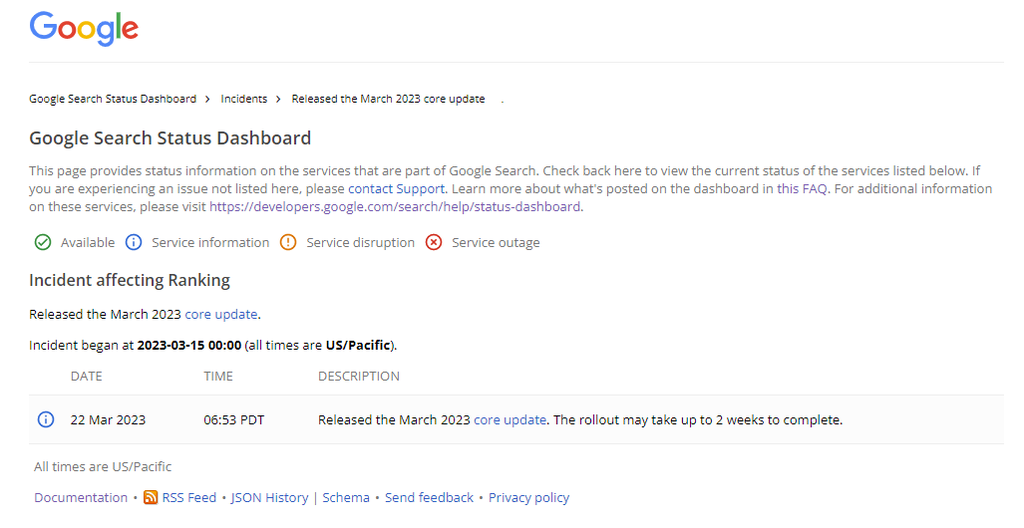Click the orange Service disruption icon
The height and width of the screenshot is (528, 1024).
pos(288,242)
